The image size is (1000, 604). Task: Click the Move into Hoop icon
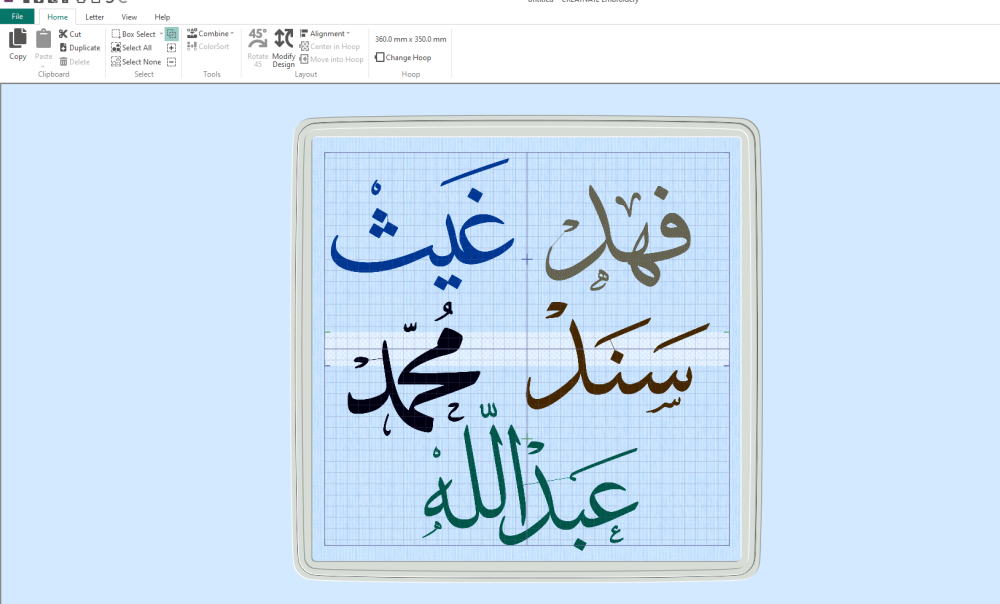304,60
